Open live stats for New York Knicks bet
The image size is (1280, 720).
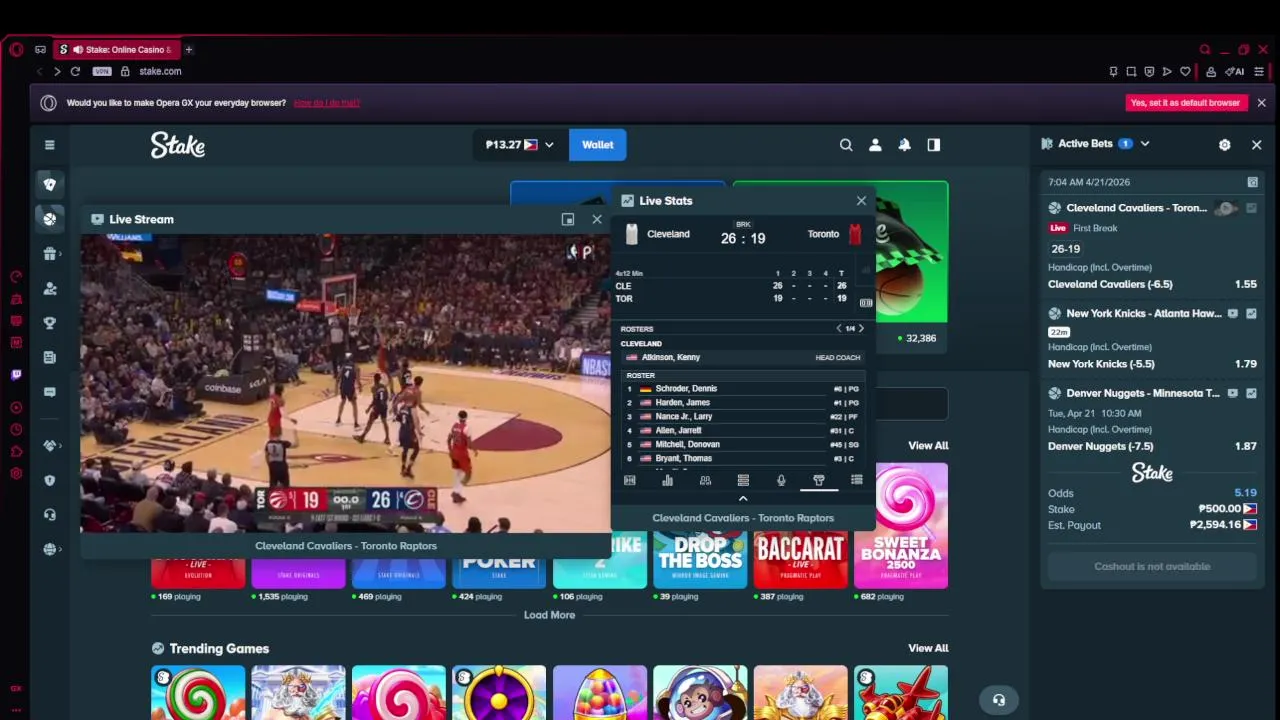tap(1251, 314)
